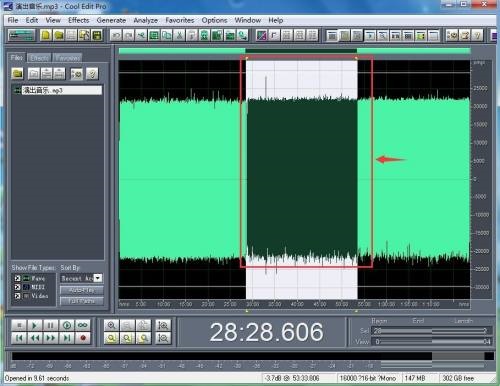Image resolution: width=500 pixels, height=386 pixels.
Task: Click the green display range bar above waveform
Action: [294, 51]
